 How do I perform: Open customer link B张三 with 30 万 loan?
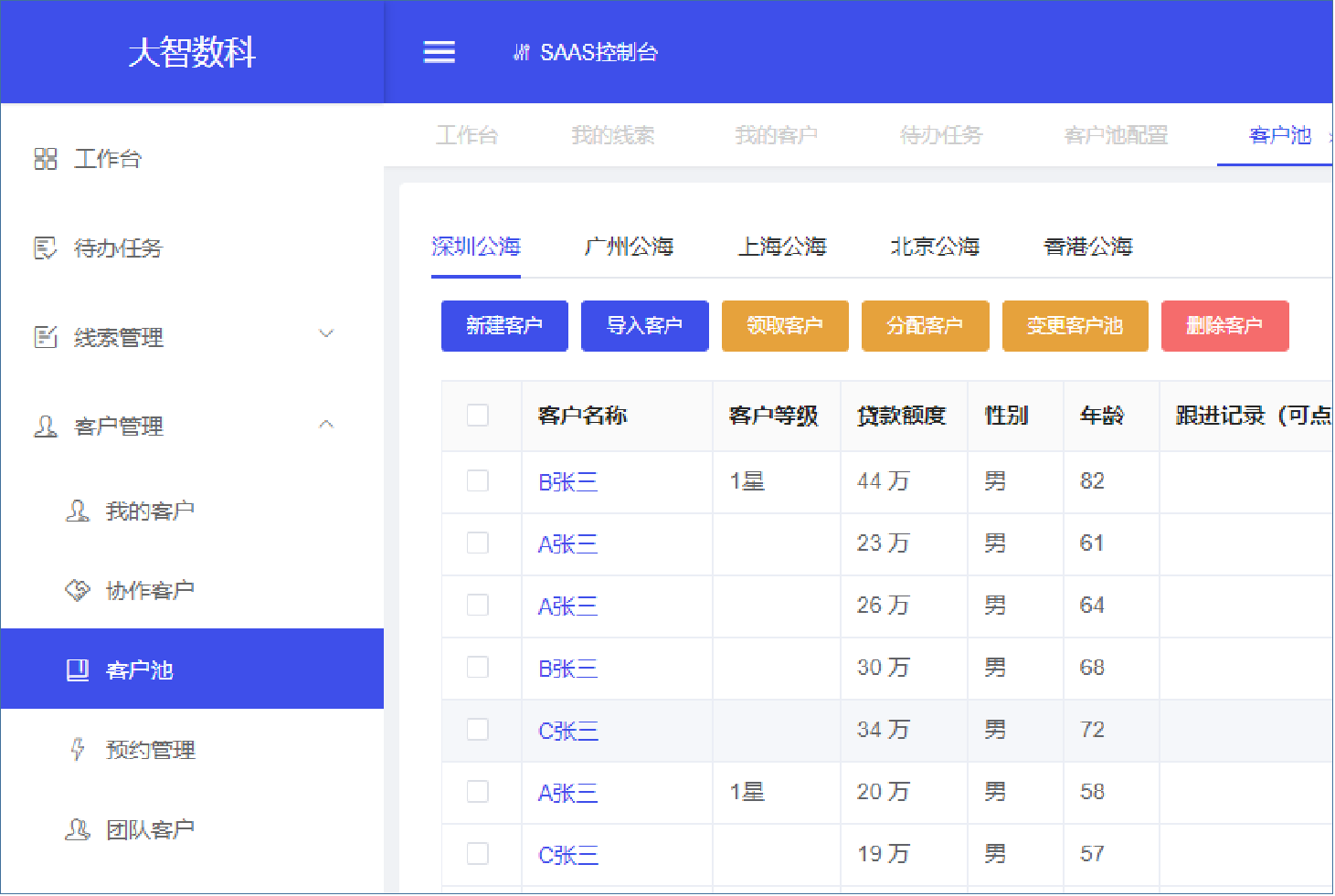[x=568, y=669]
